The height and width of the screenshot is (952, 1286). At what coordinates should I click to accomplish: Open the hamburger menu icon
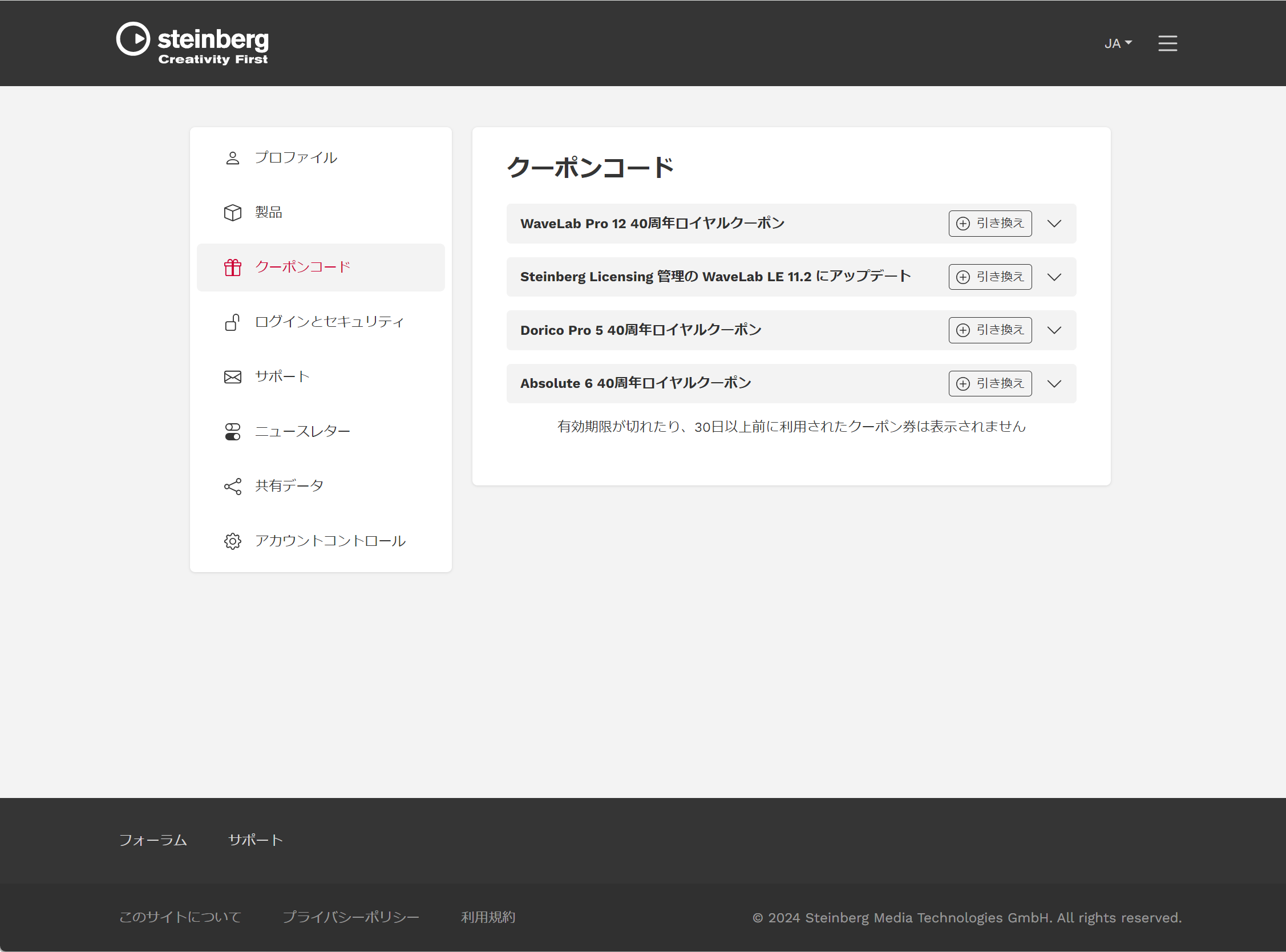pos(1167,43)
